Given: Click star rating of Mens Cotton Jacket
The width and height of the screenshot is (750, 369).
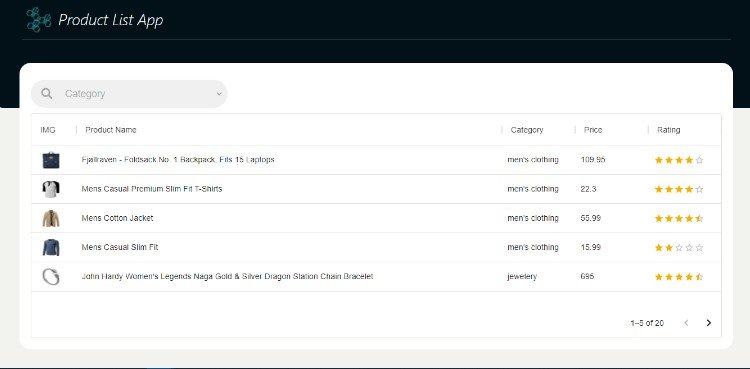Looking at the screenshot, I should coord(679,219).
